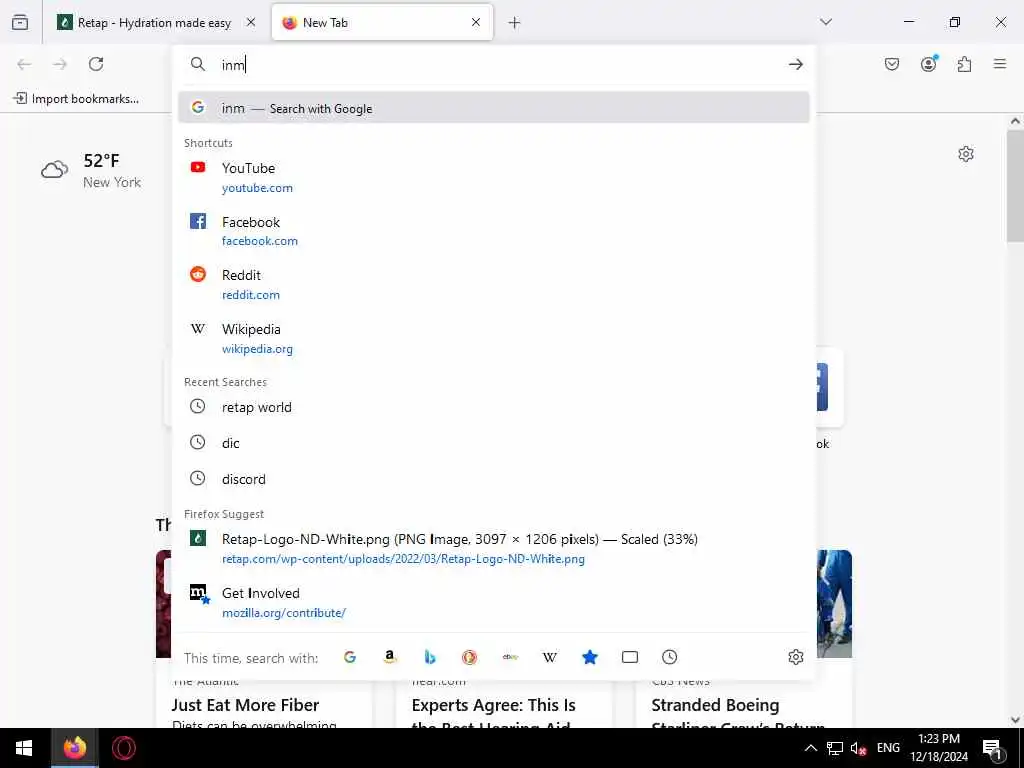The height and width of the screenshot is (768, 1024).
Task: Open new tab page settings gear
Action: 966,154
